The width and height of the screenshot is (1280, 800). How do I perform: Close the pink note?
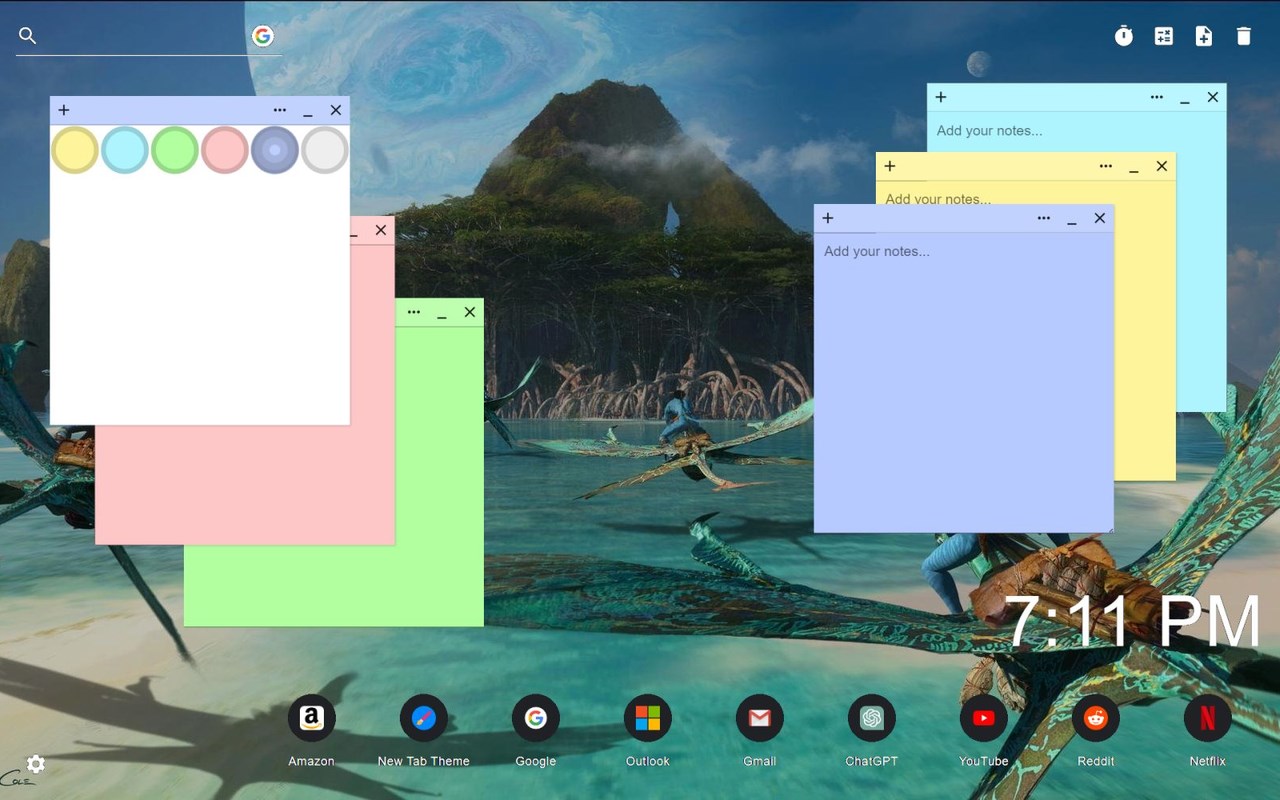pyautogui.click(x=381, y=230)
